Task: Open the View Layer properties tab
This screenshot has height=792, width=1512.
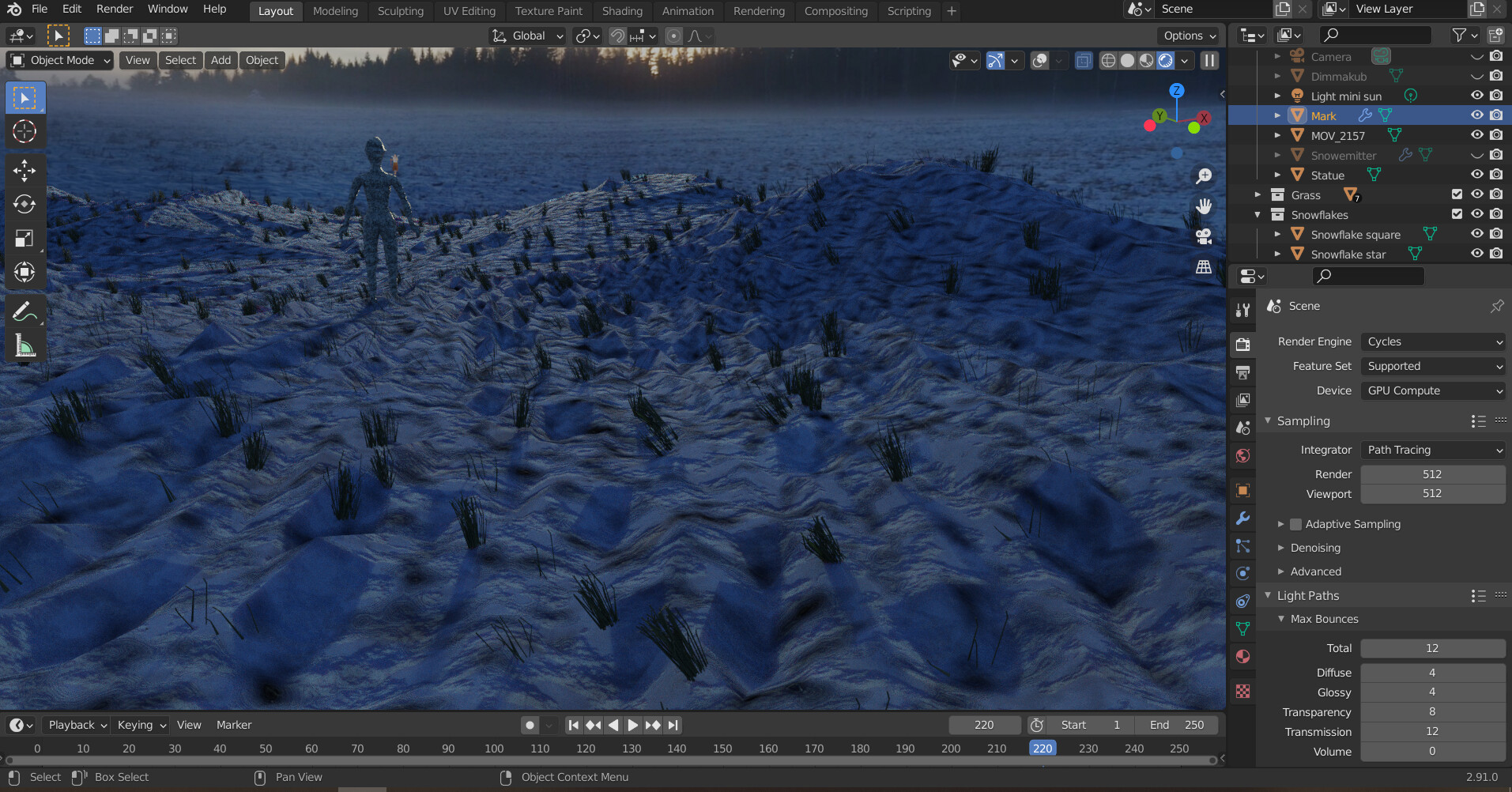Action: coord(1243,400)
